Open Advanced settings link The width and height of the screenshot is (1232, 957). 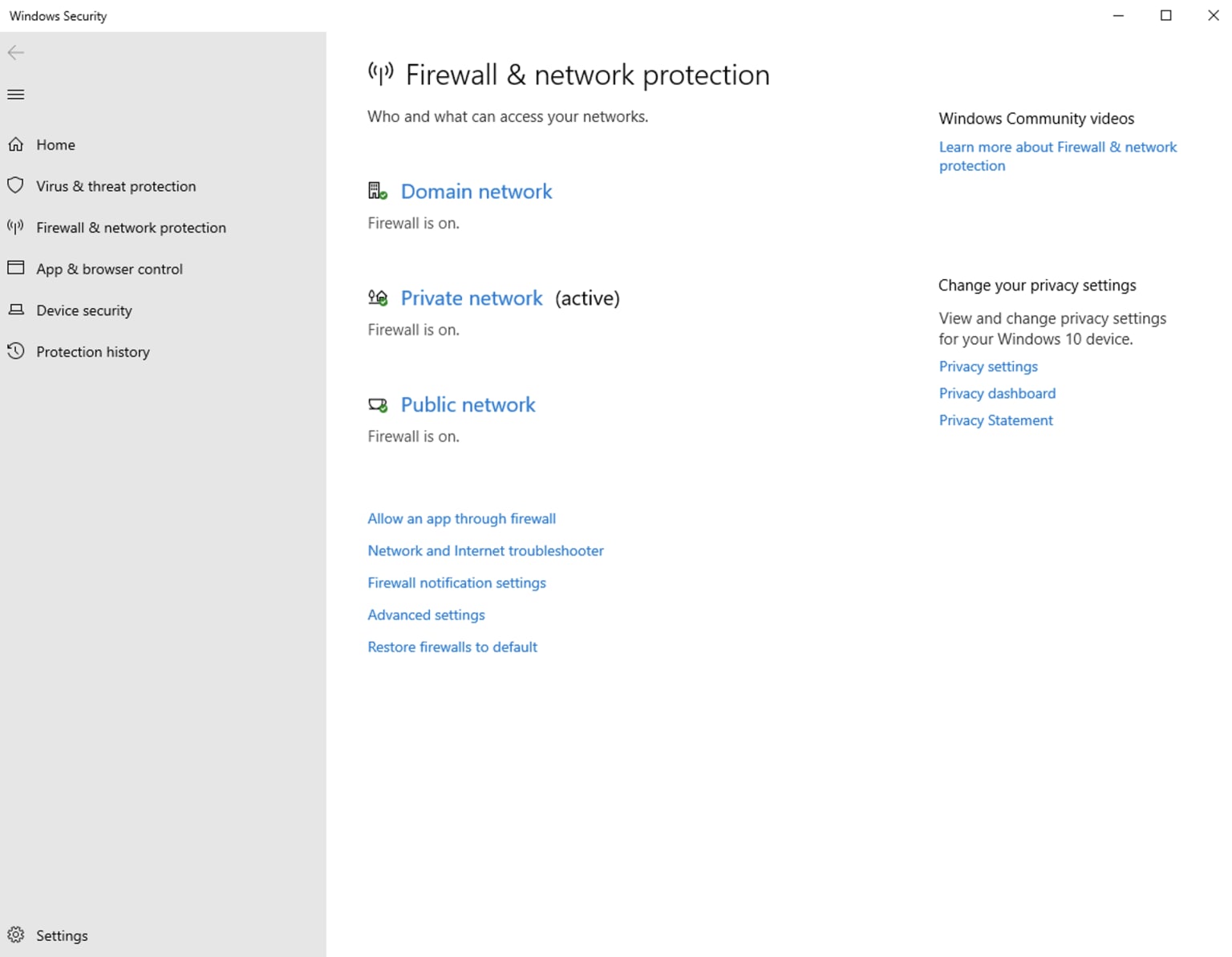(426, 614)
